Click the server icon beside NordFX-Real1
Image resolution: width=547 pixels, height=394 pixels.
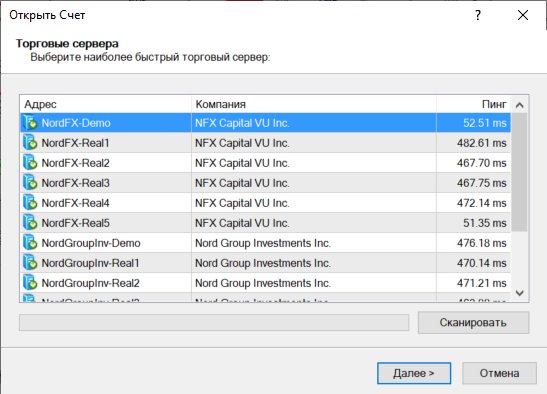[x=30, y=143]
